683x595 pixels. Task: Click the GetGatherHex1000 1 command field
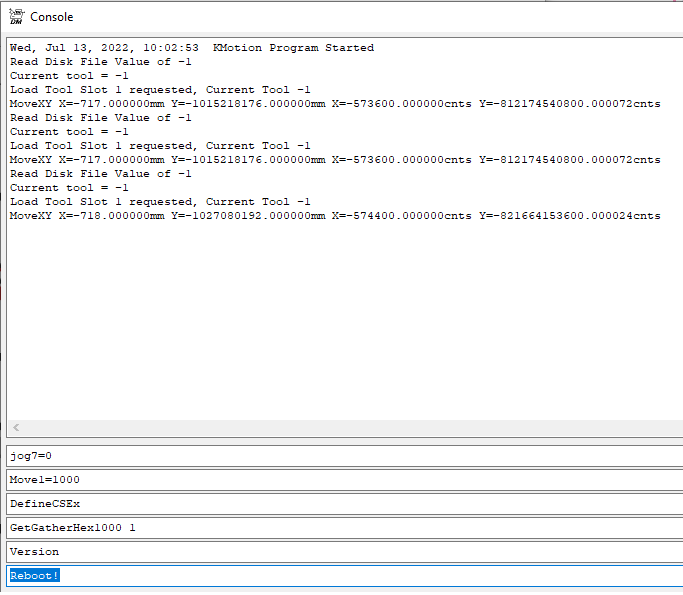pos(340,528)
